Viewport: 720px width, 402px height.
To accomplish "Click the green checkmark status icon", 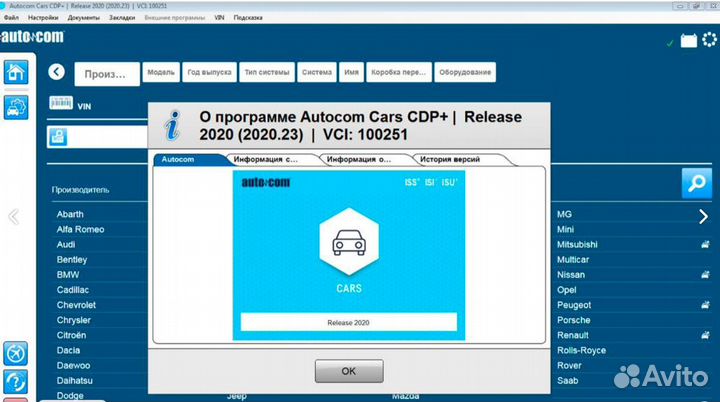I will pos(670,43).
